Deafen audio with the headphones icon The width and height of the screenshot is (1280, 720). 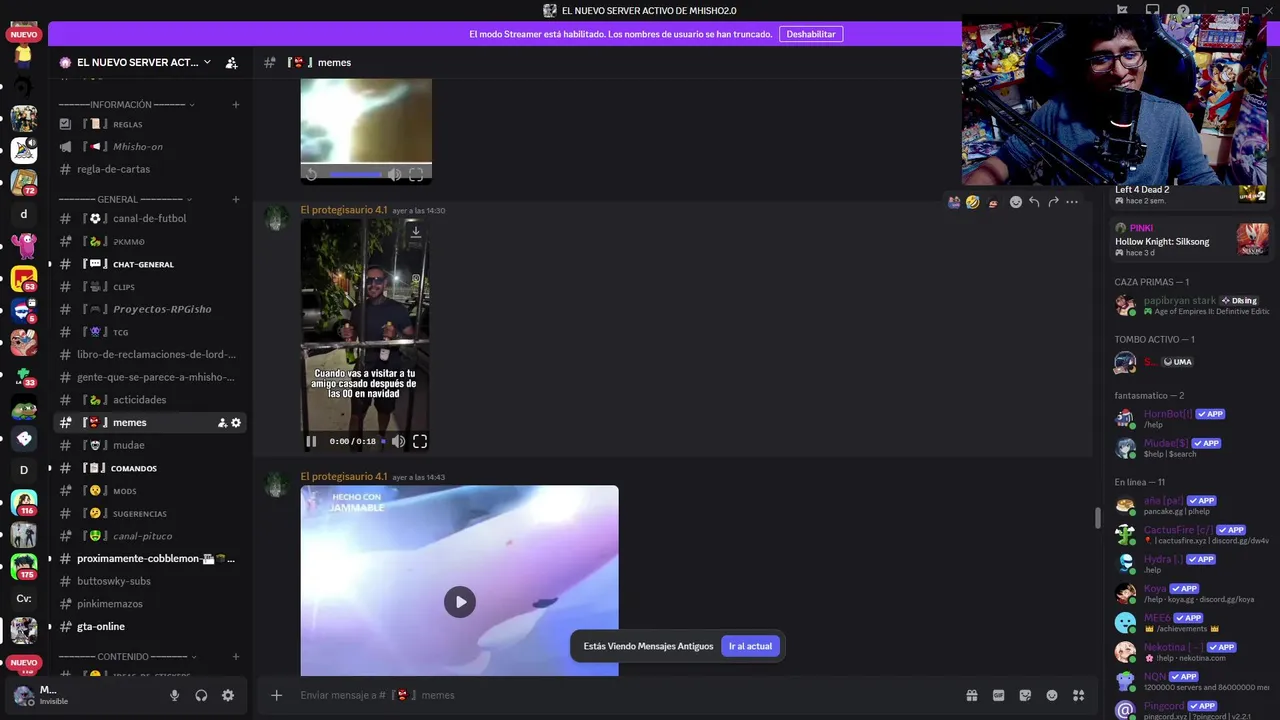pyautogui.click(x=201, y=696)
